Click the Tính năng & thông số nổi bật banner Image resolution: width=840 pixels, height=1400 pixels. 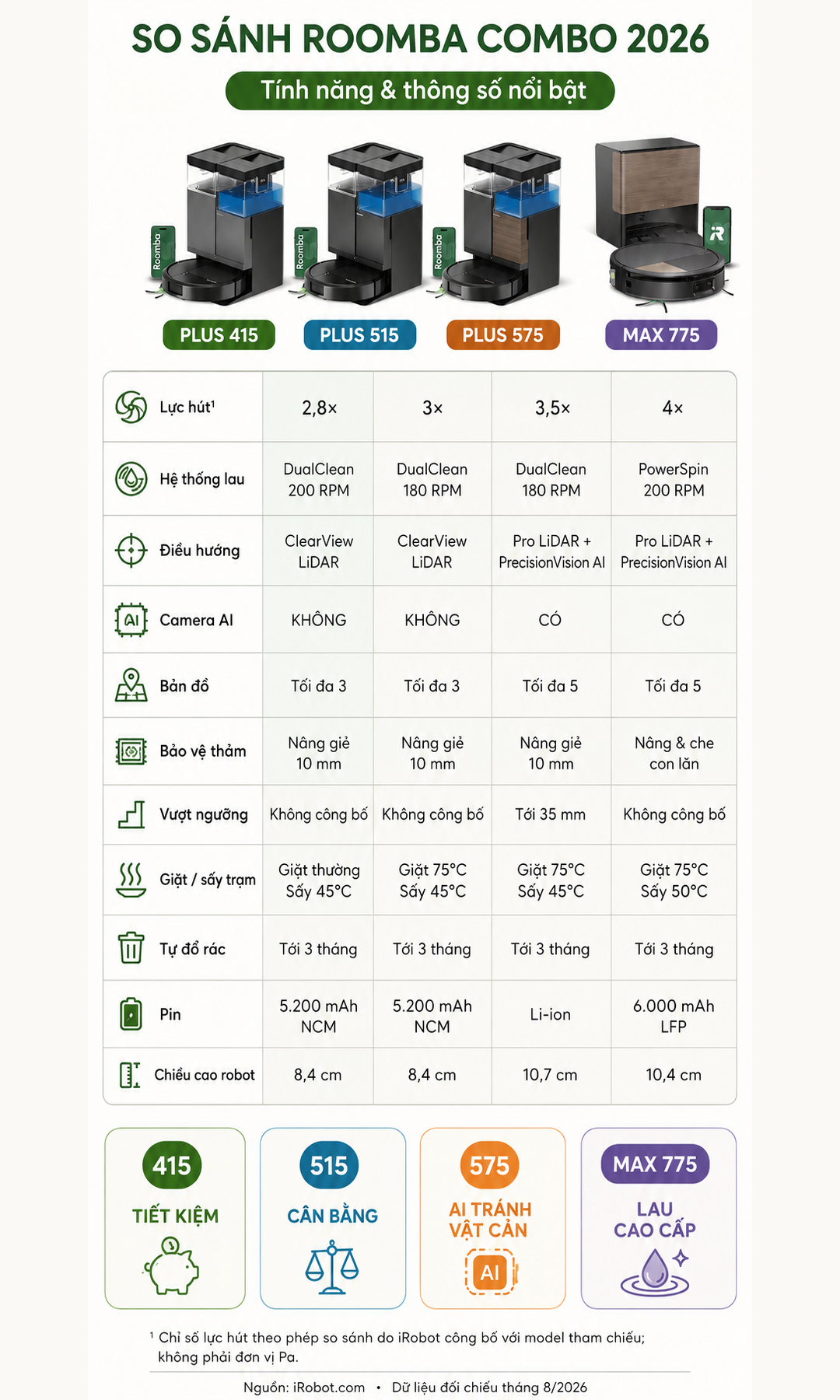pyautogui.click(x=420, y=91)
